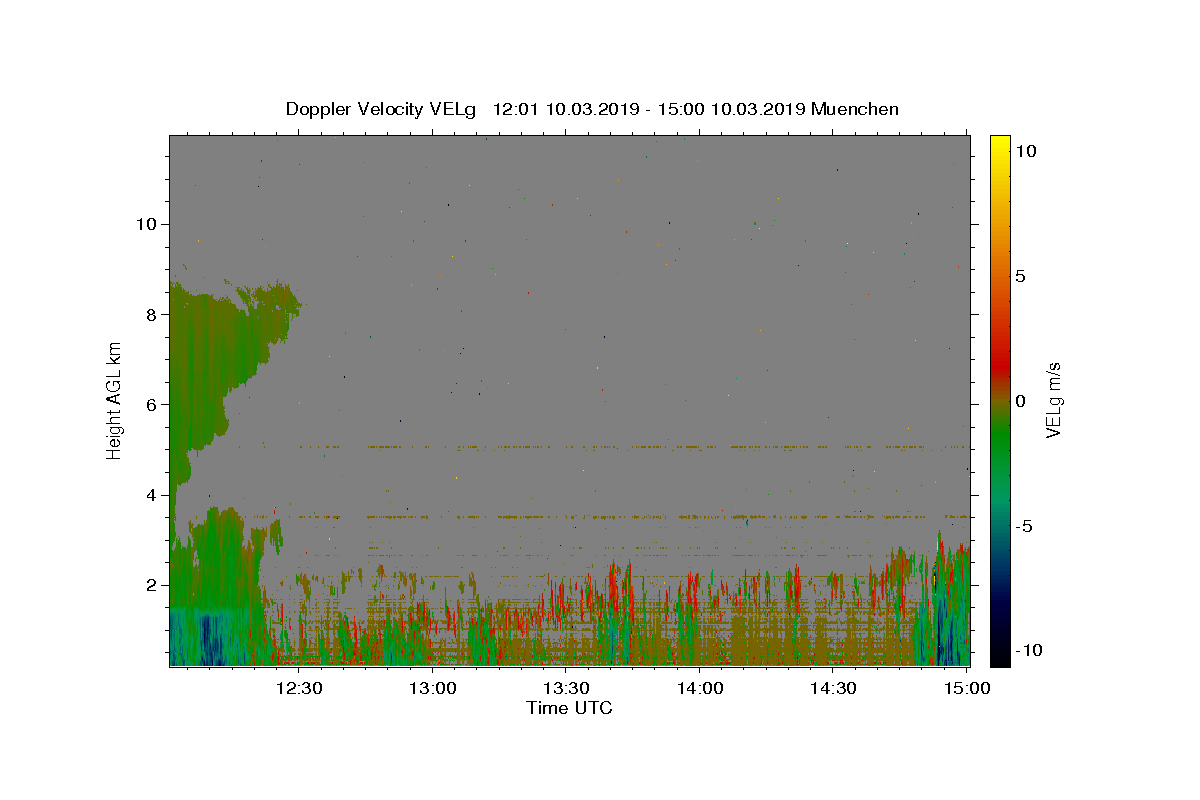Click the 13:30 time axis label

[x=566, y=688]
